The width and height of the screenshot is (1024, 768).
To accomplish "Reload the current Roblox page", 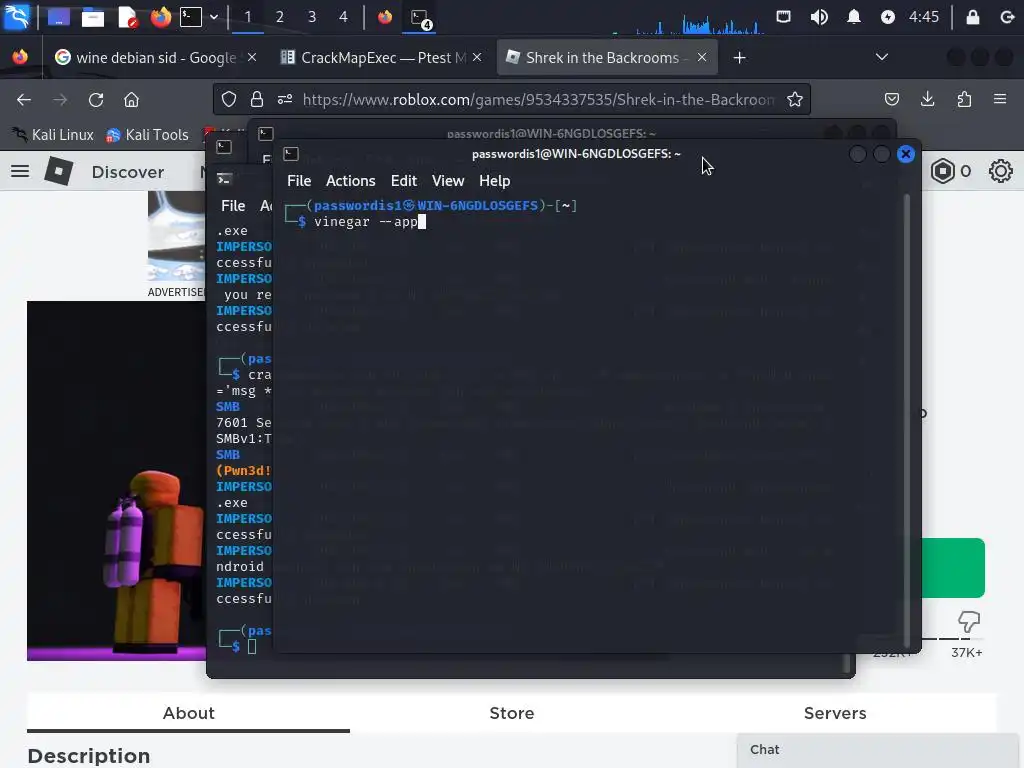I will [x=96, y=99].
